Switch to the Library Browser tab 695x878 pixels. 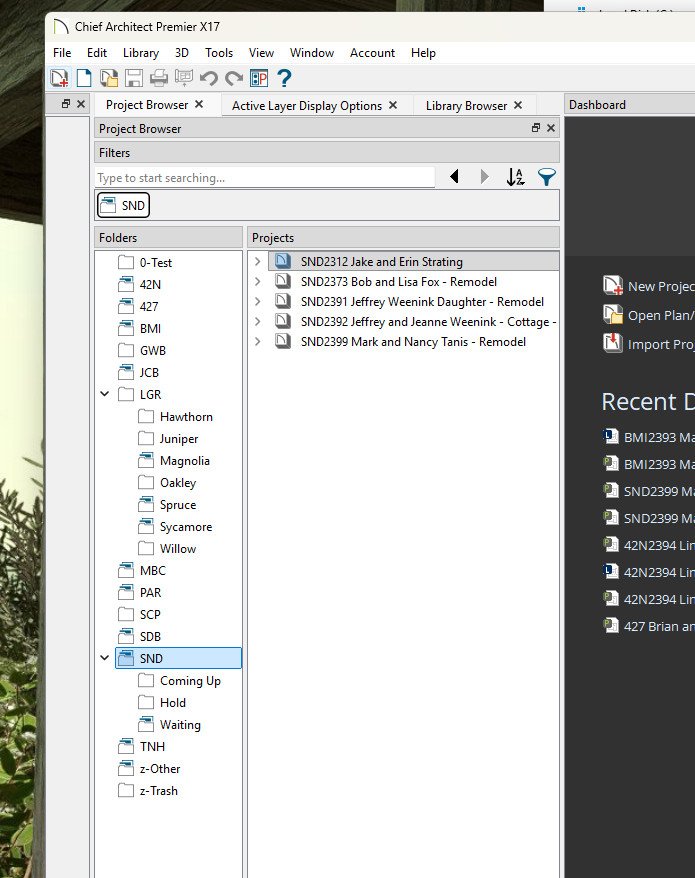(466, 105)
